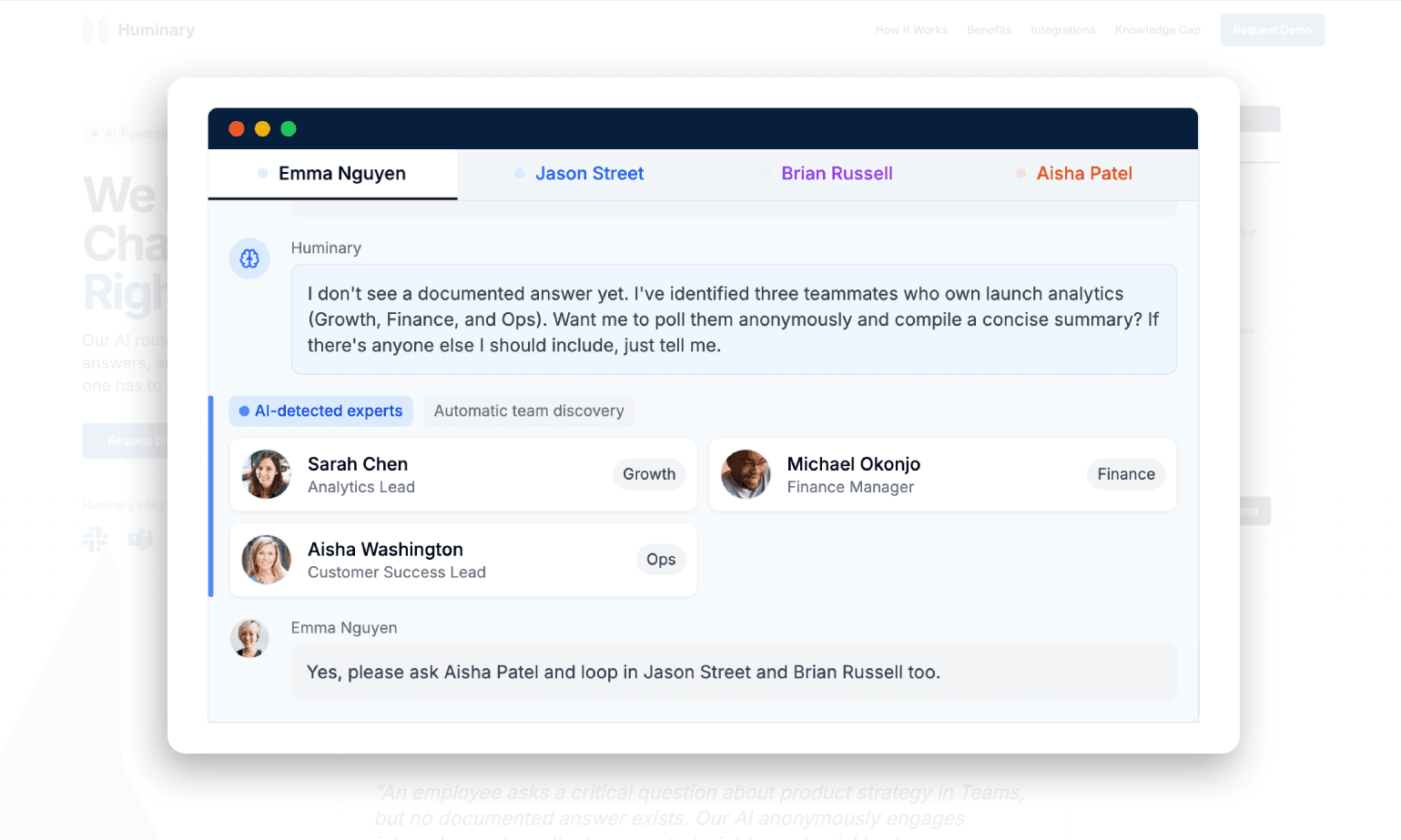Click the Finance tag on Michael Okonjo
The width and height of the screenshot is (1401, 840).
coord(1125,474)
